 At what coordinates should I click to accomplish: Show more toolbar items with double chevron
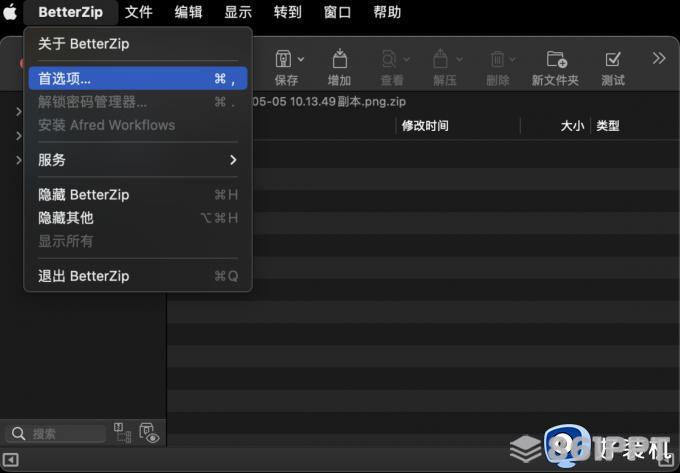pyautogui.click(x=659, y=58)
